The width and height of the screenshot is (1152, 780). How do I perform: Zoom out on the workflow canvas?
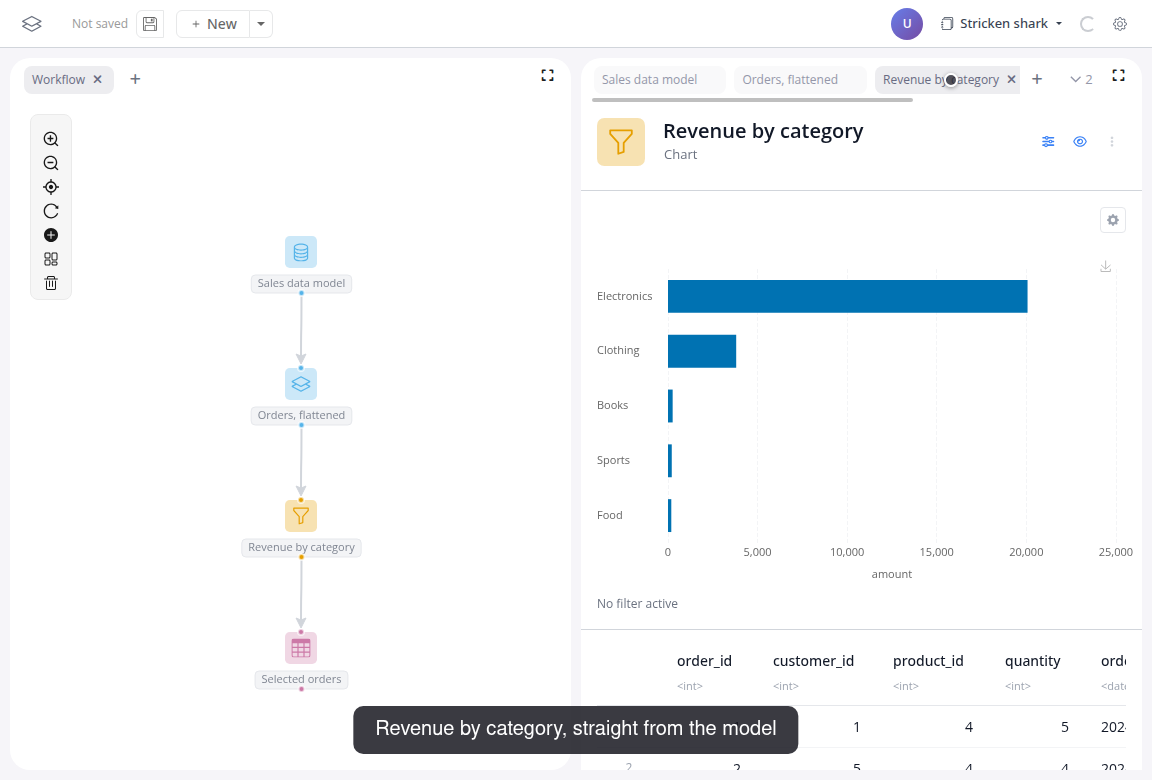tap(51, 163)
